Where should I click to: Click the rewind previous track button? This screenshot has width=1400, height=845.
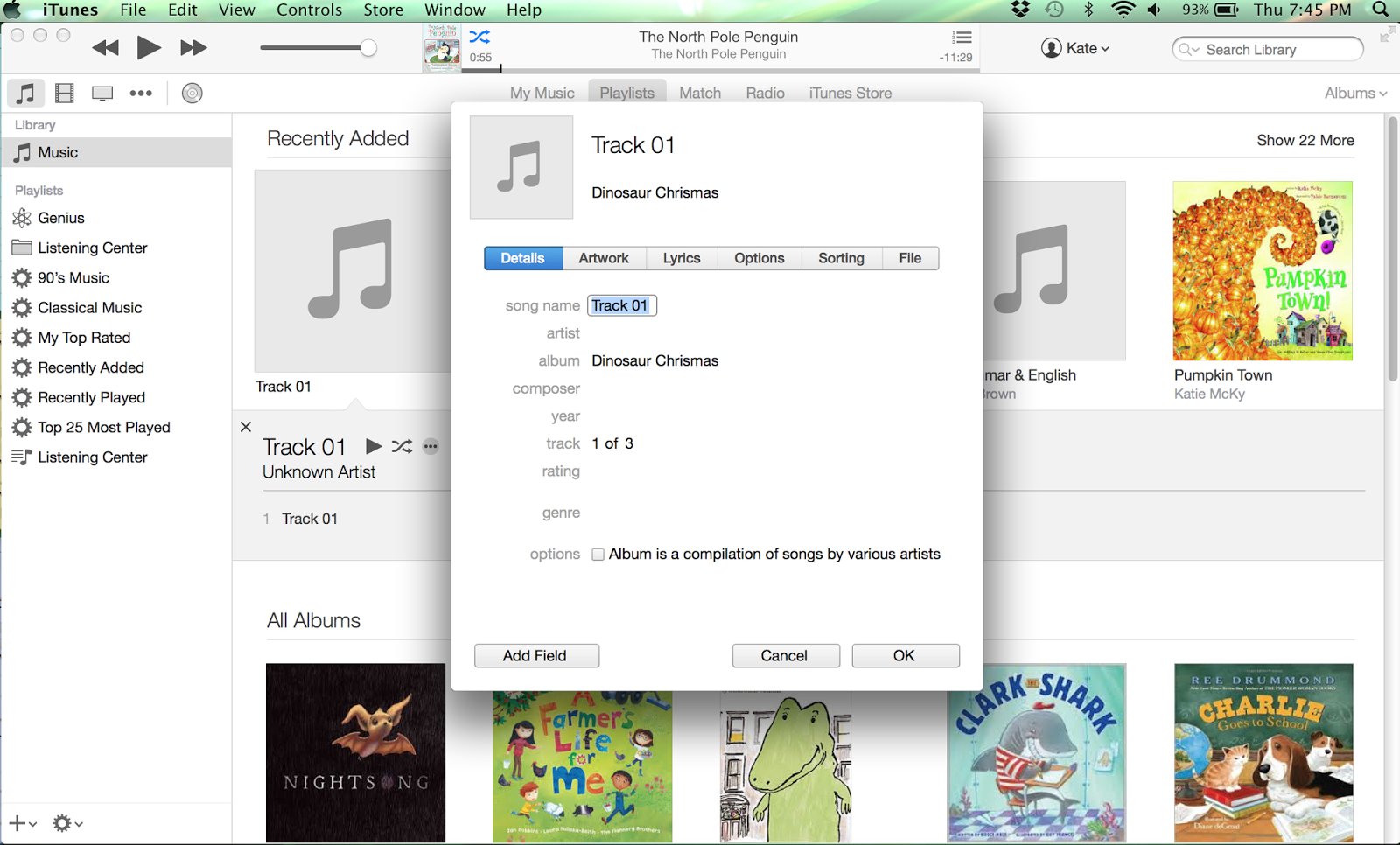click(x=105, y=48)
